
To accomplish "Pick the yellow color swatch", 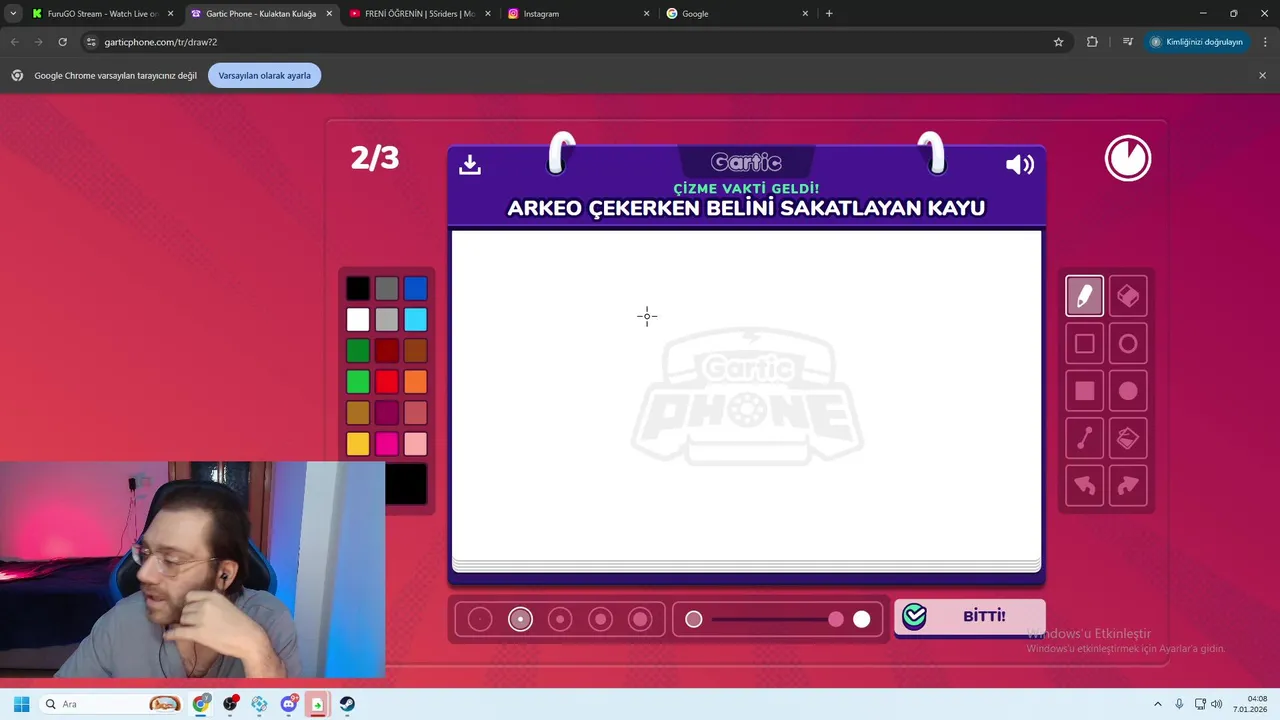I will point(358,444).
